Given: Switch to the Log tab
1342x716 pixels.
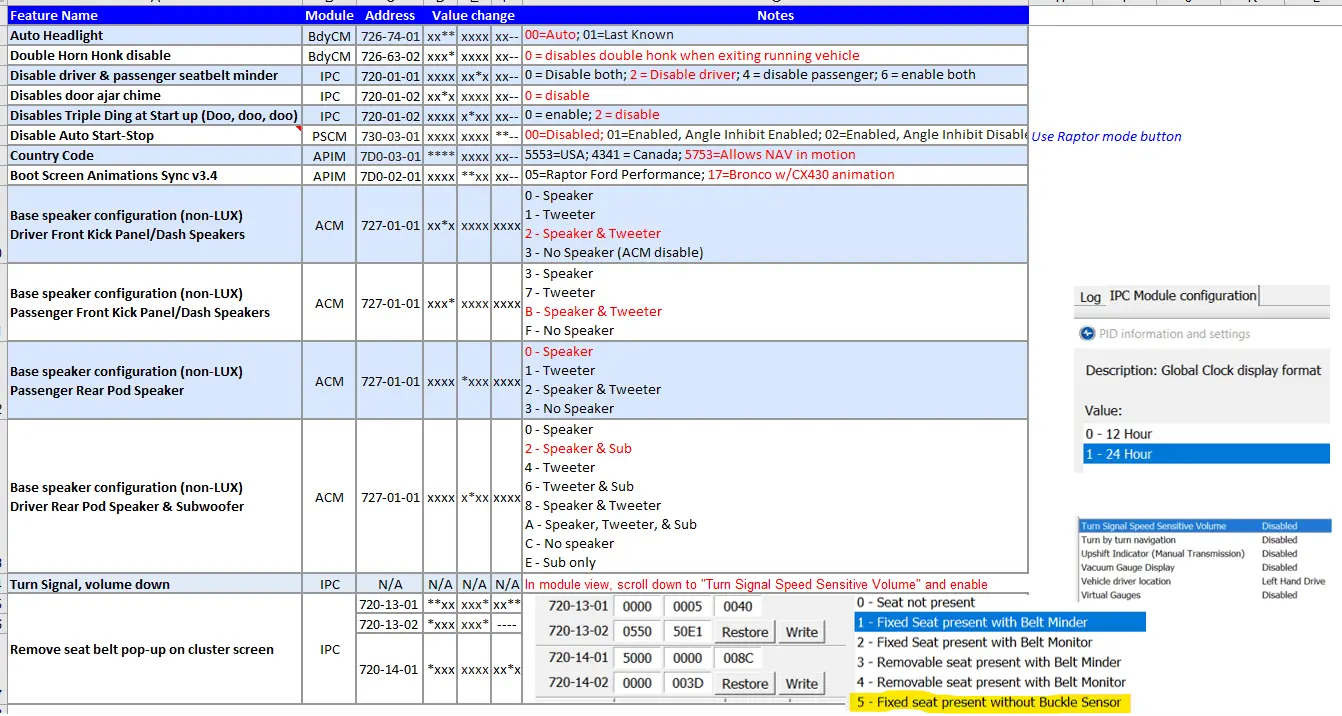Looking at the screenshot, I should [x=1090, y=297].
